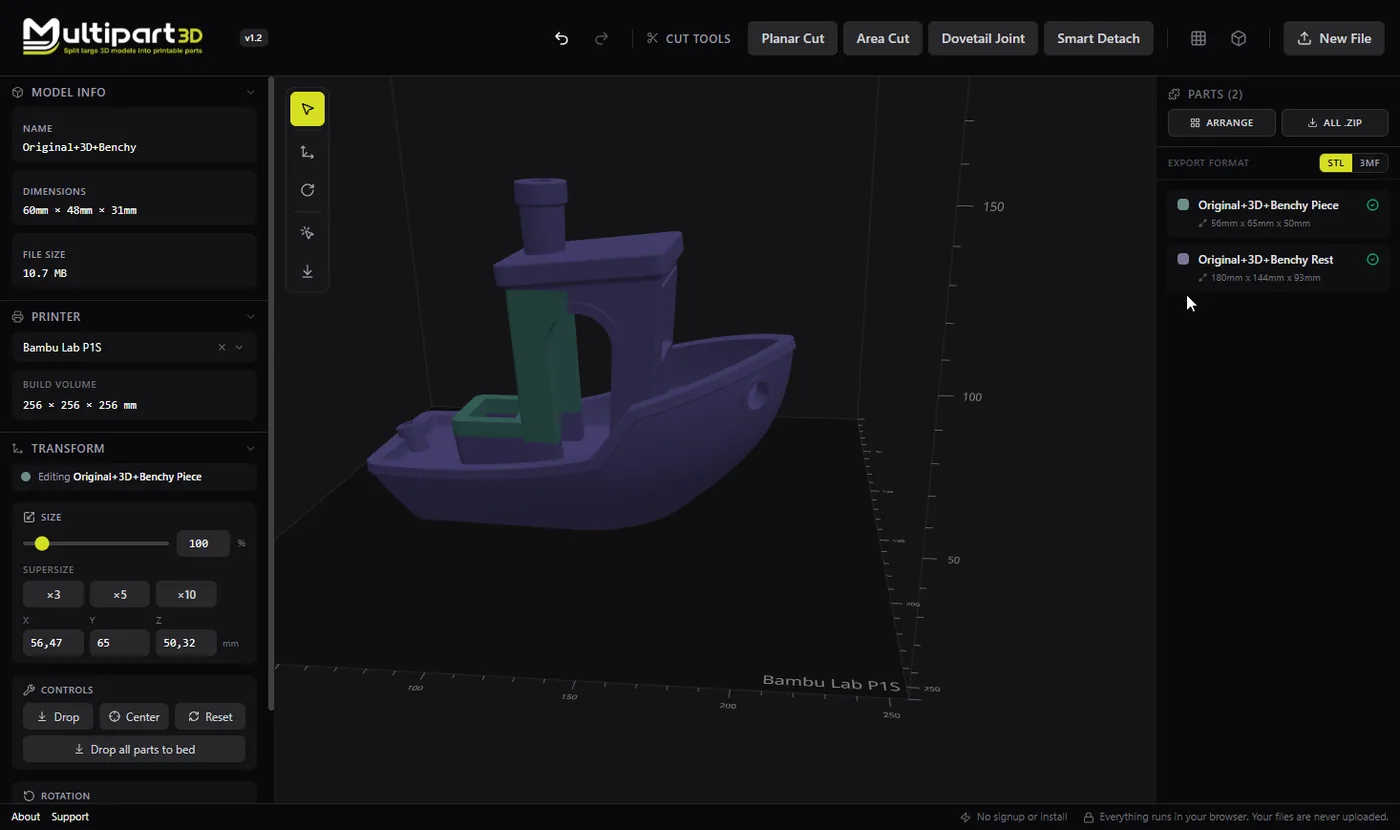The image size is (1400, 830).
Task: Open the About link
Action: click(26, 817)
